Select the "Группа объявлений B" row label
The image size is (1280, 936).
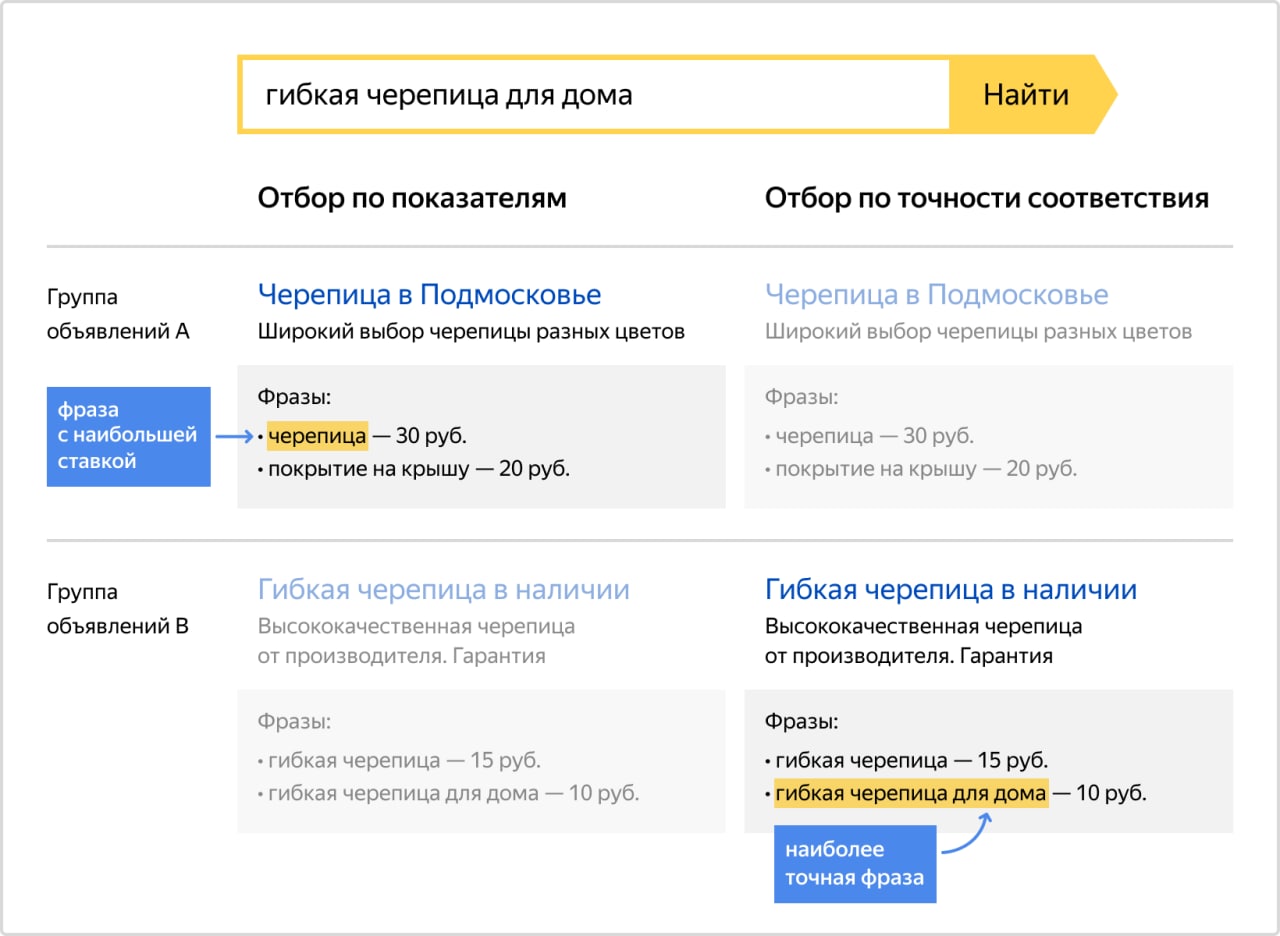[x=118, y=609]
